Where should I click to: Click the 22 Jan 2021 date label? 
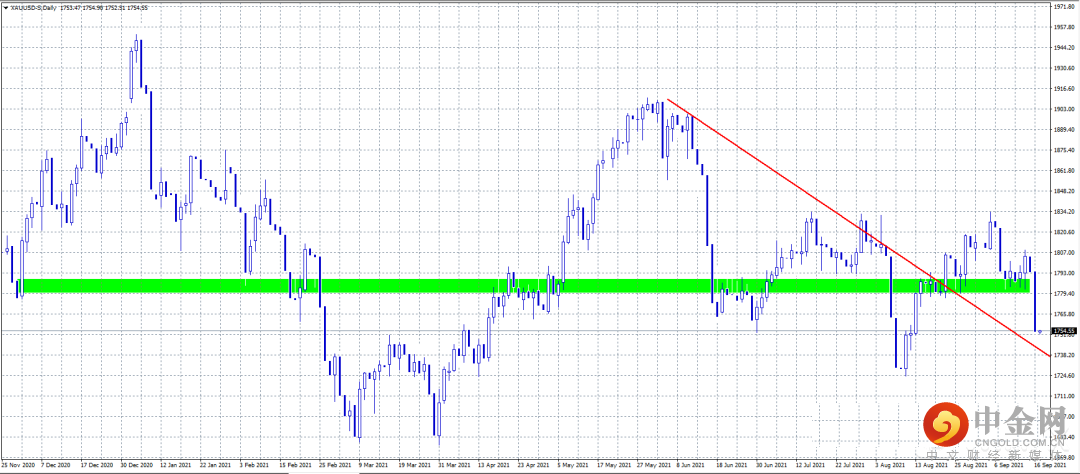(x=217, y=466)
